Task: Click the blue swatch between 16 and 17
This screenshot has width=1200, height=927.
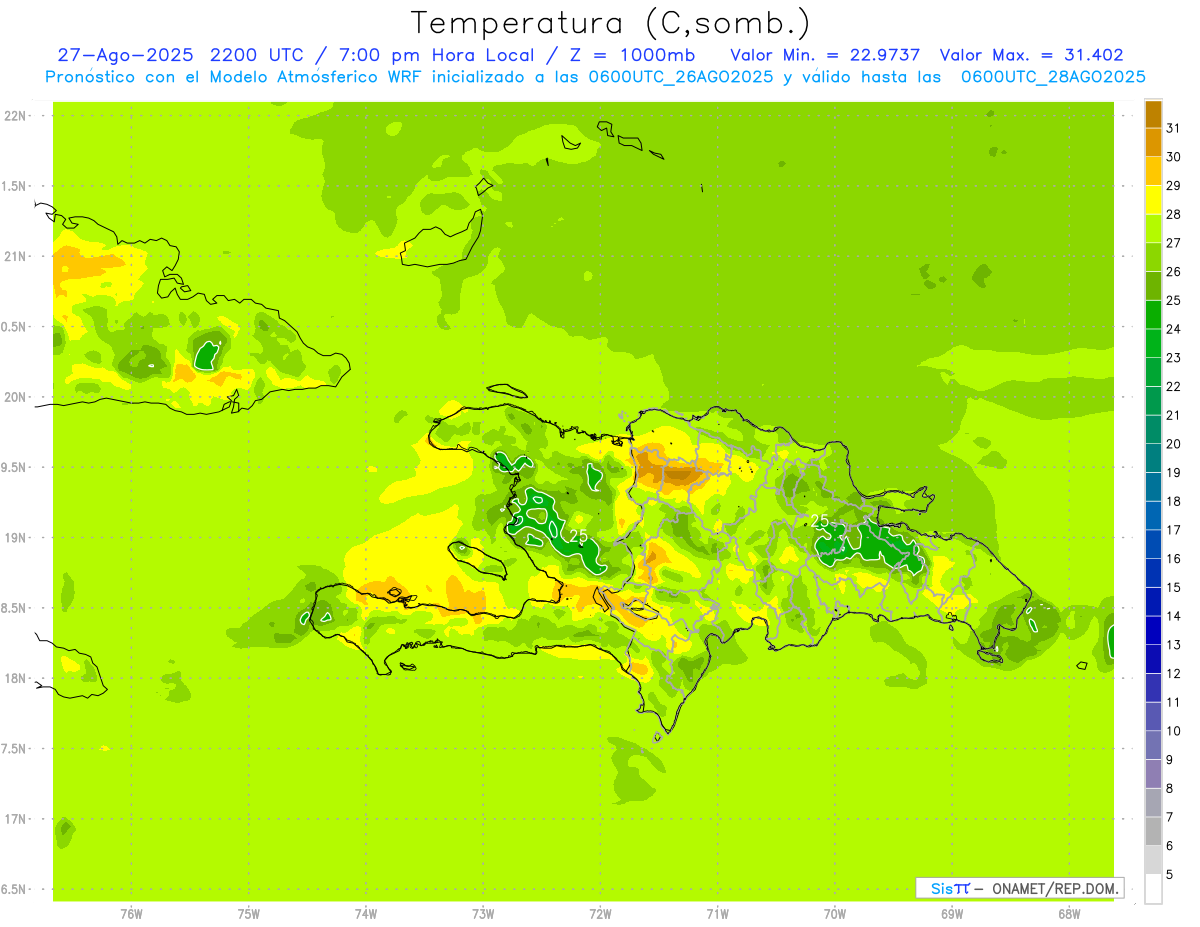Action: [1153, 544]
